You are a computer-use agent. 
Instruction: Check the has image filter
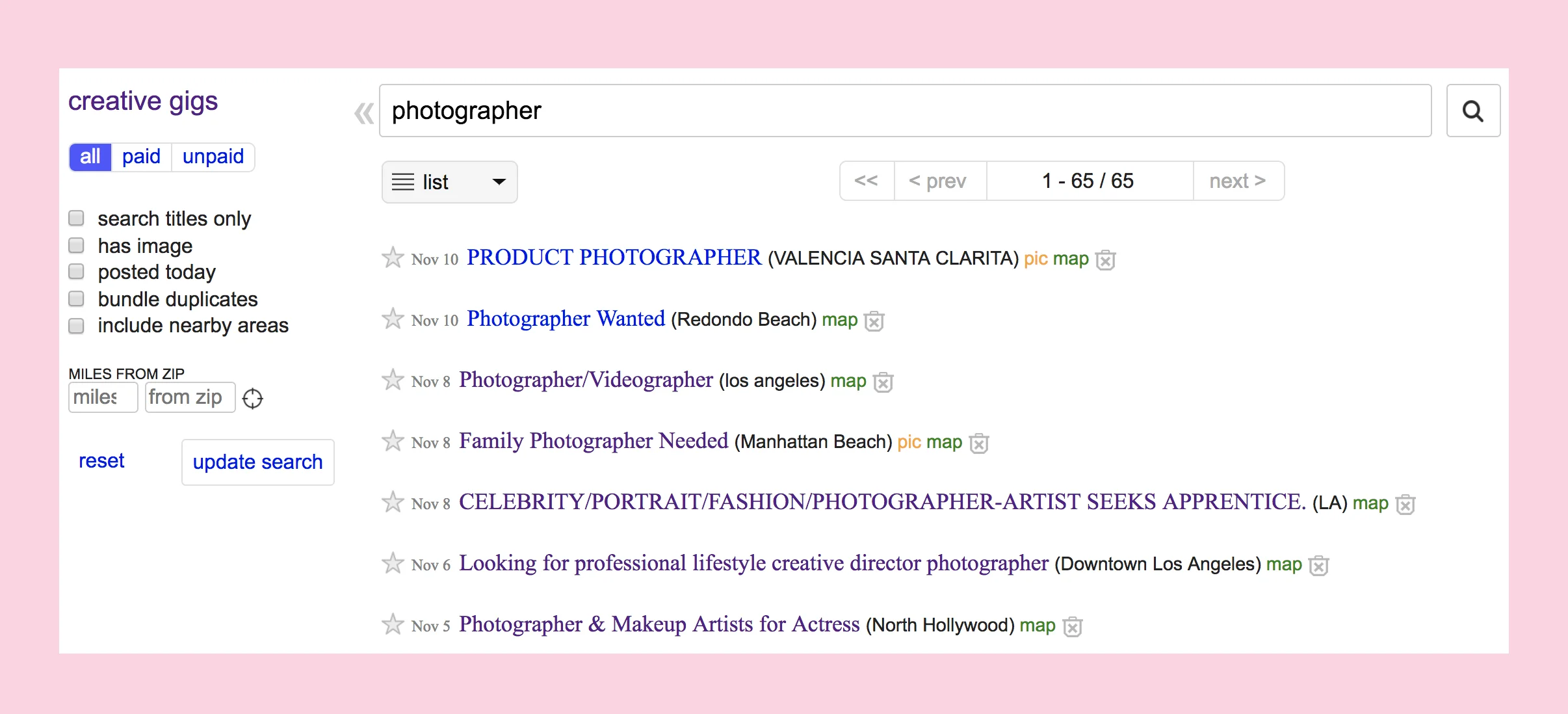click(77, 245)
